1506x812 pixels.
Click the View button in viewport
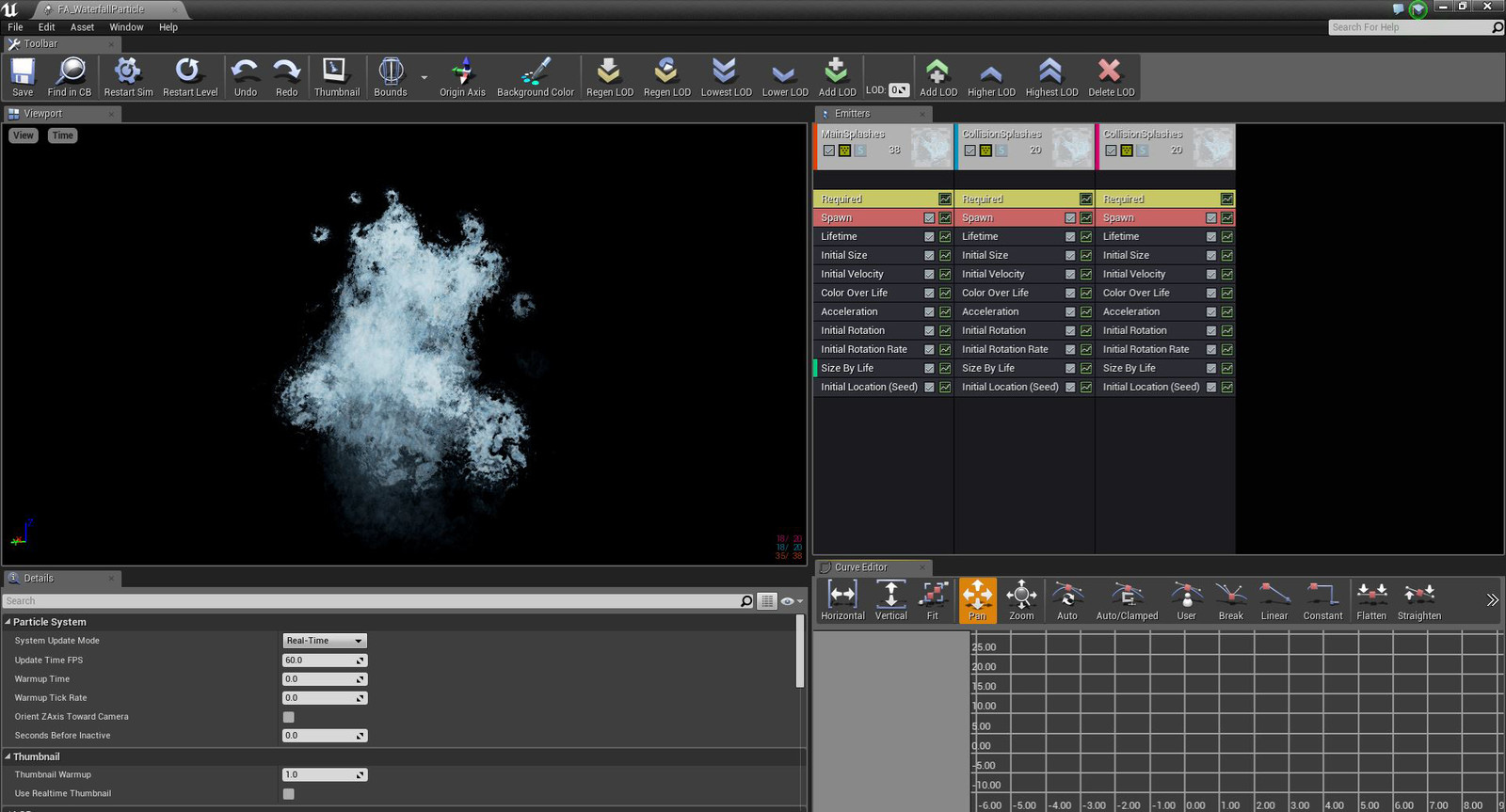24,135
